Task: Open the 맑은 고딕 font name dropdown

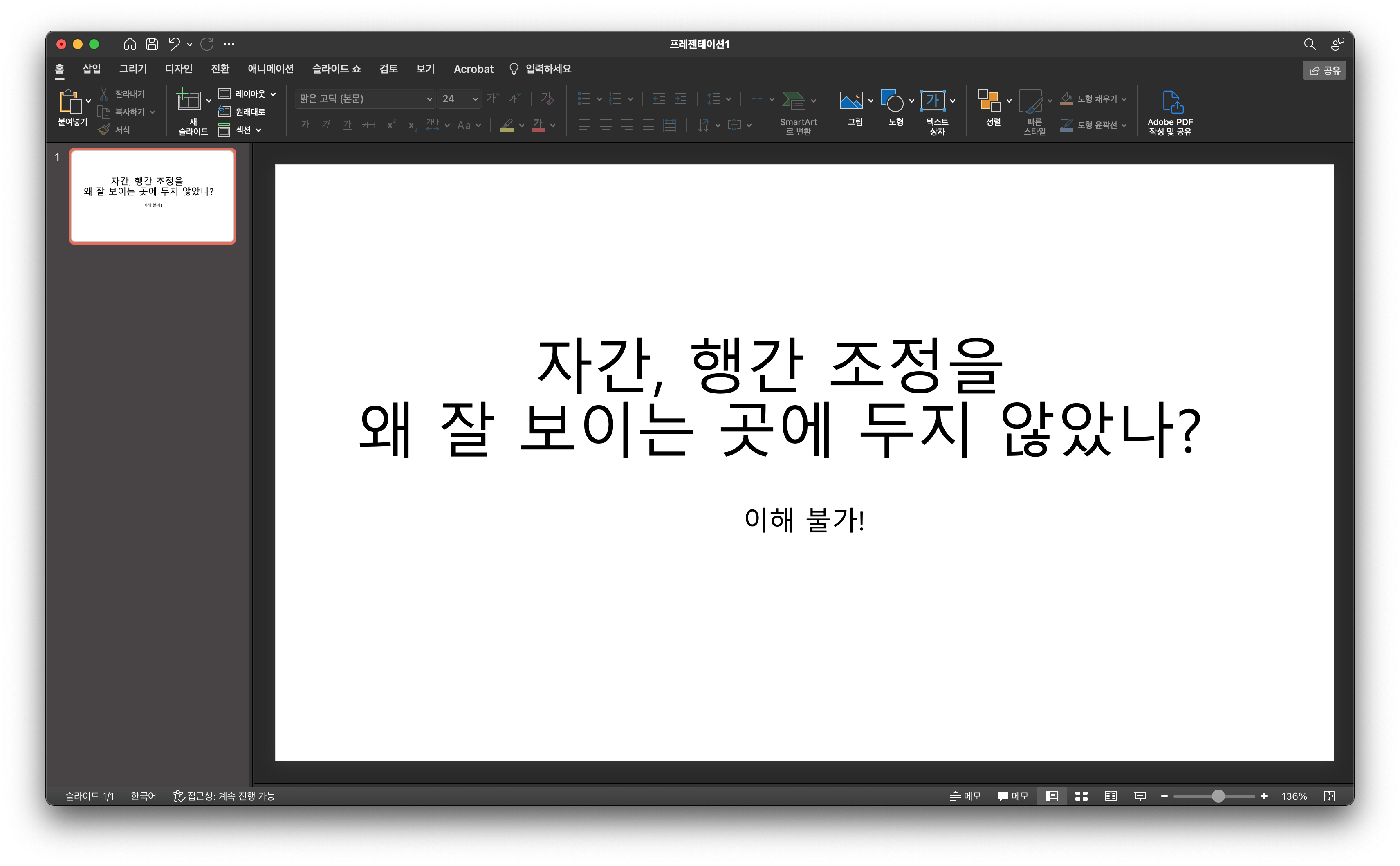Action: (429, 99)
